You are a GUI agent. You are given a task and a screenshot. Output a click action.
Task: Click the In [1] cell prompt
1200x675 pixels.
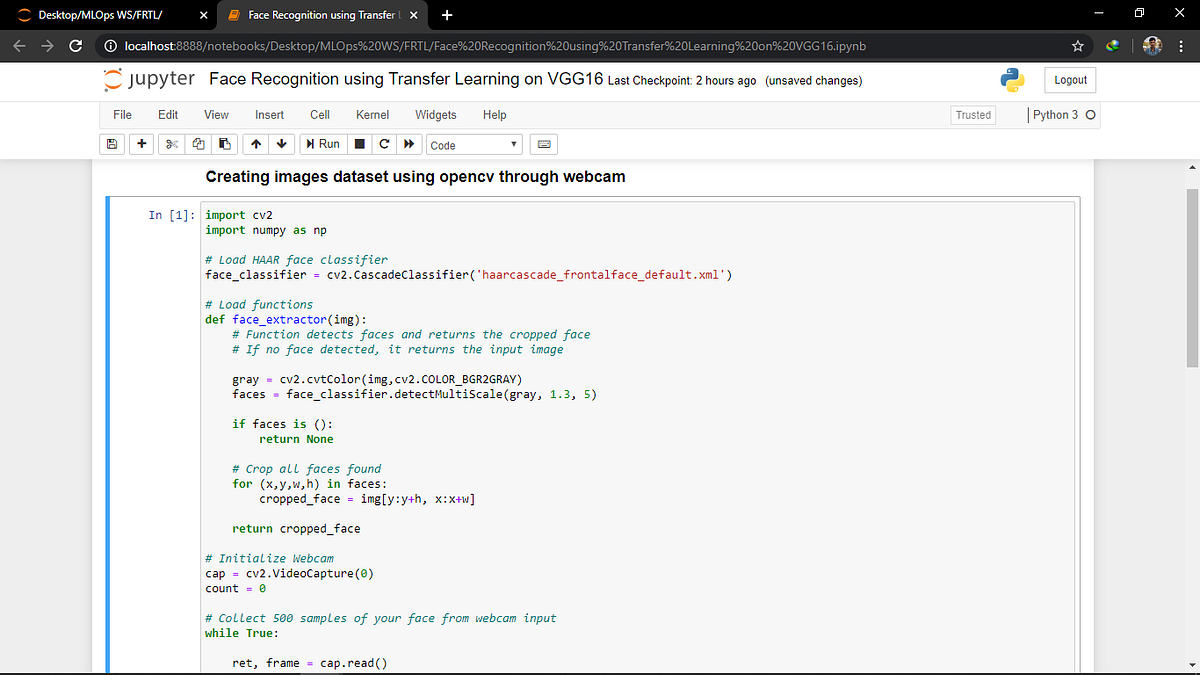[172, 215]
